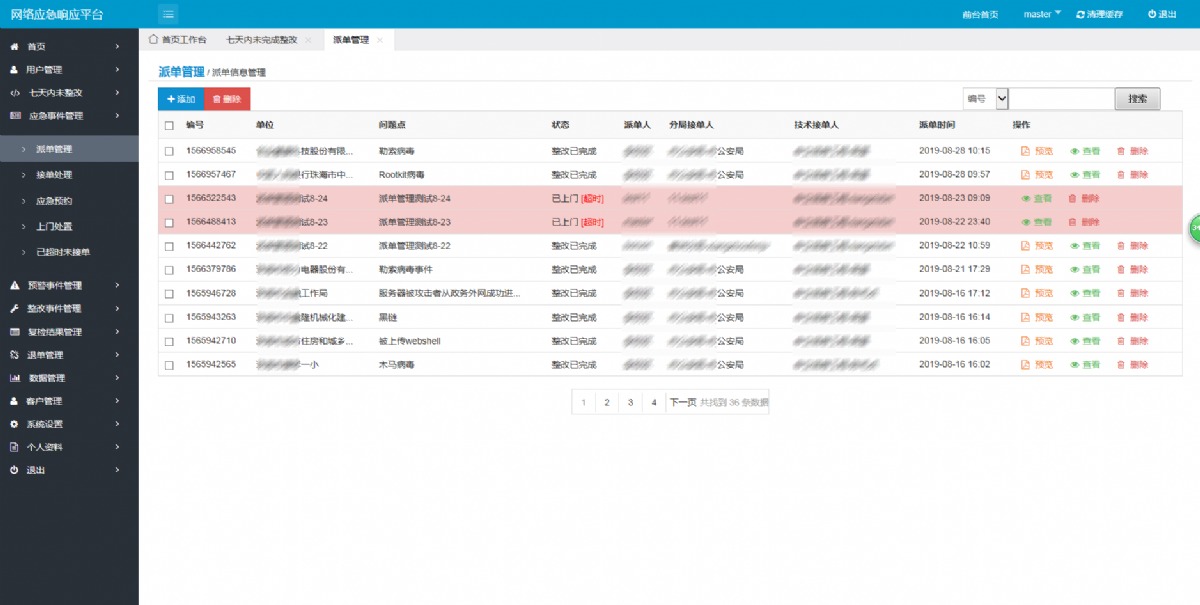
Task: Click the clear cache refresh icon
Action: [1080, 14]
